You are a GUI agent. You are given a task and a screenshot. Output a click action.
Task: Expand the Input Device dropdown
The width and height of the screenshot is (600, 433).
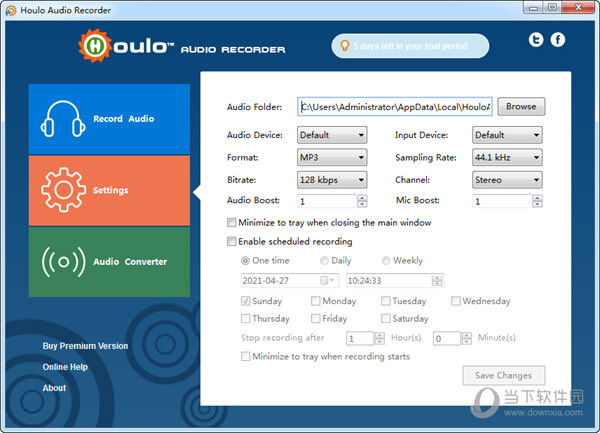507,135
